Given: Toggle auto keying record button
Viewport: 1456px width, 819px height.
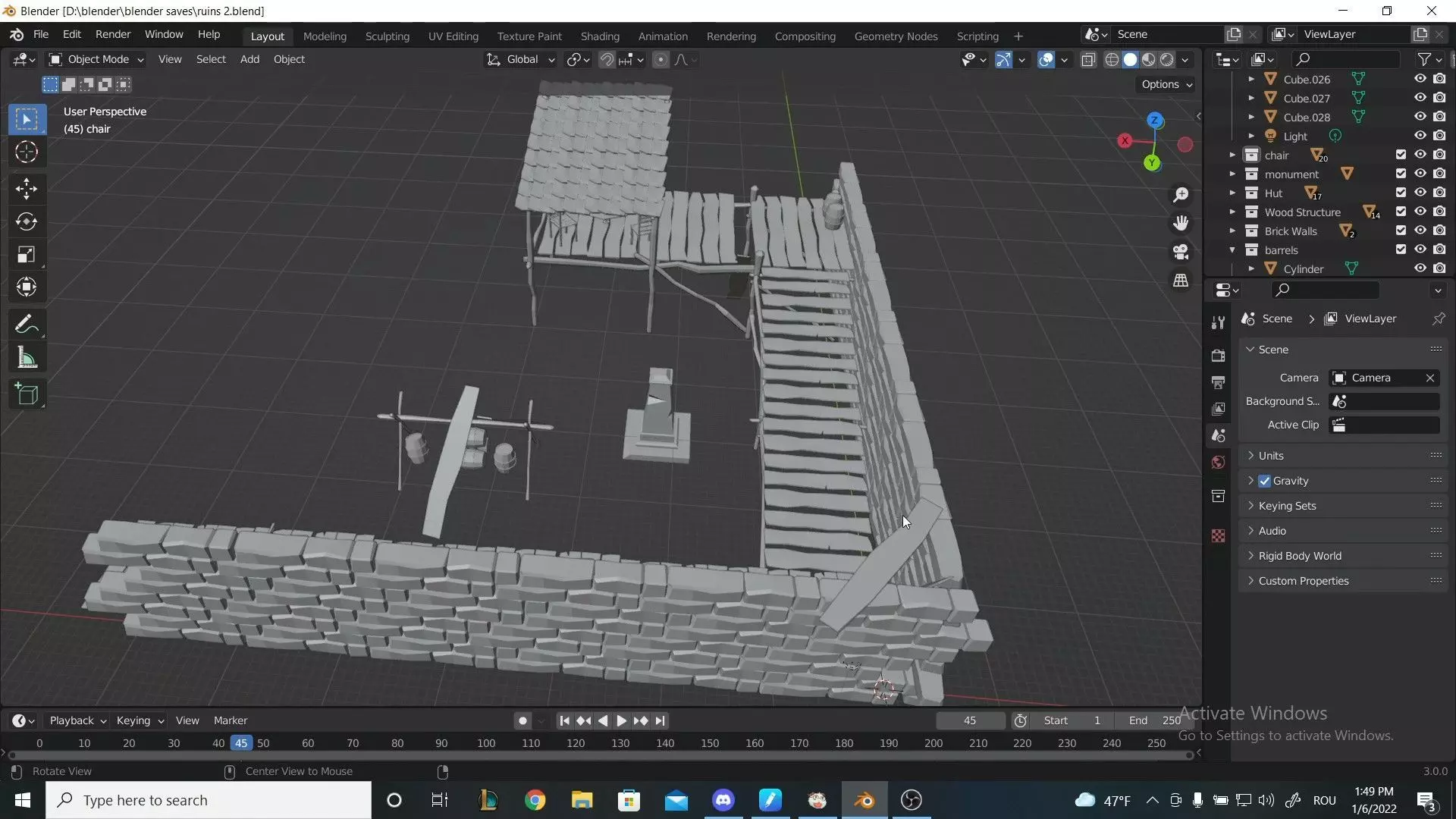Looking at the screenshot, I should coord(522,720).
